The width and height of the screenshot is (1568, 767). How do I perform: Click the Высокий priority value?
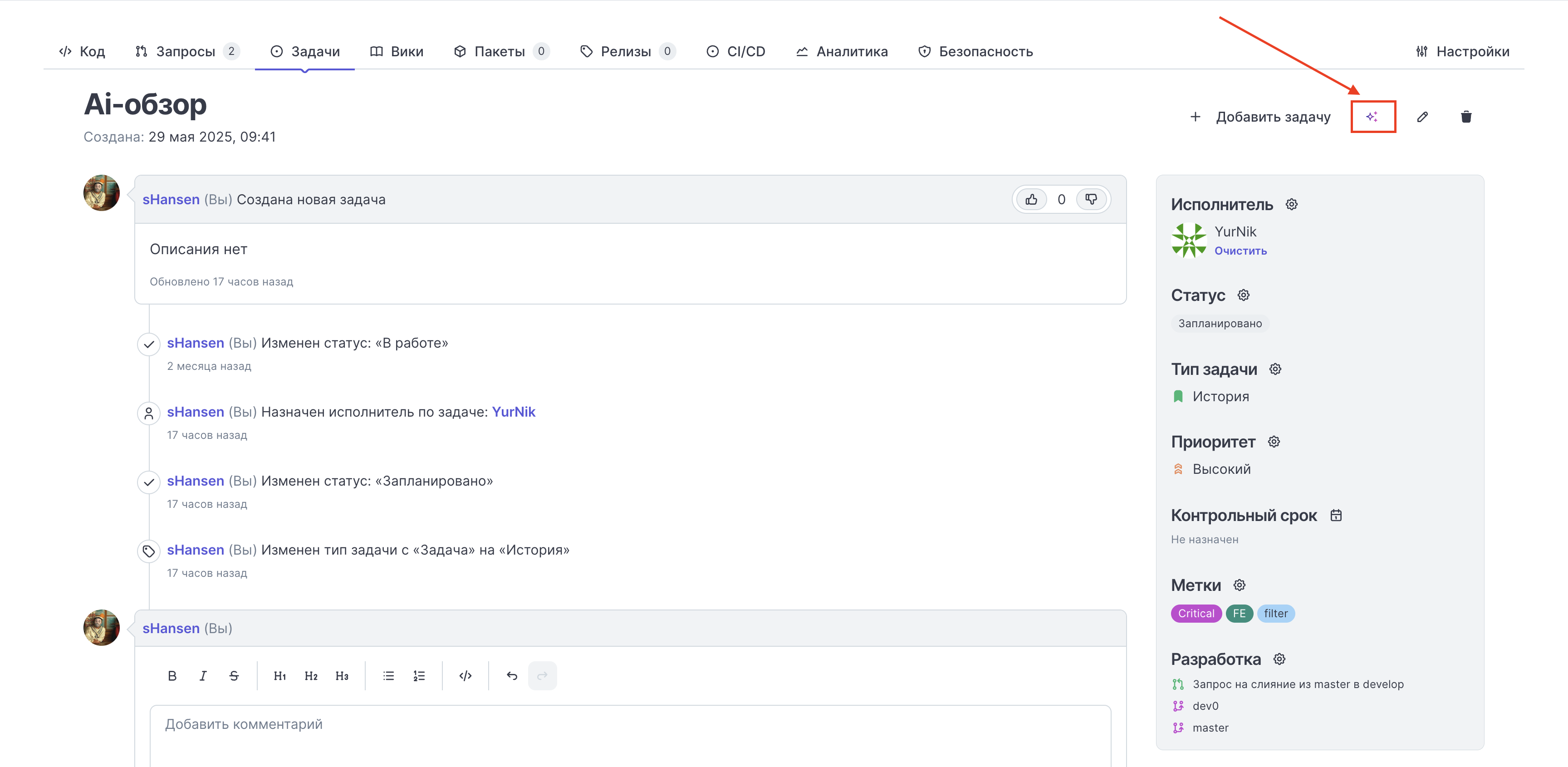click(1222, 469)
